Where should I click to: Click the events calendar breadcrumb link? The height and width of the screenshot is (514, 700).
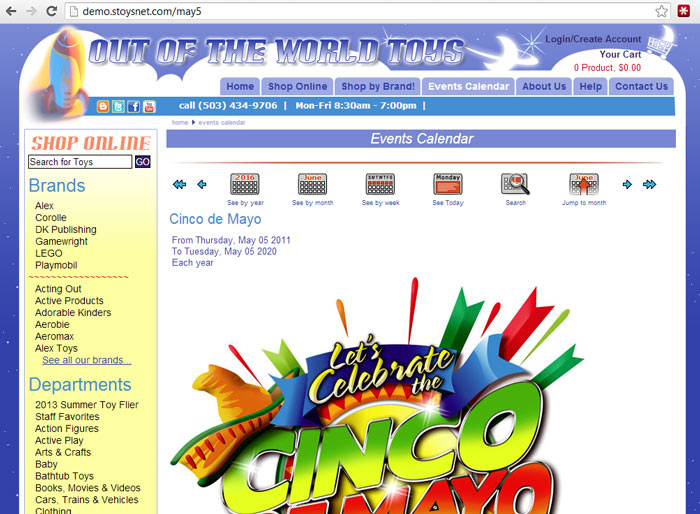(x=222, y=122)
